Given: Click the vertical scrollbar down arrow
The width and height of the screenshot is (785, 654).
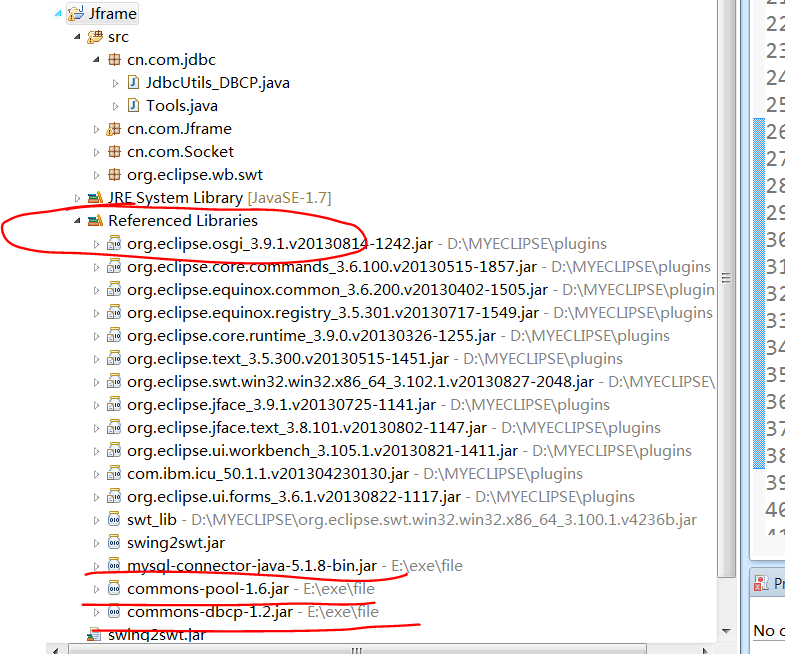Looking at the screenshot, I should click(726, 631).
